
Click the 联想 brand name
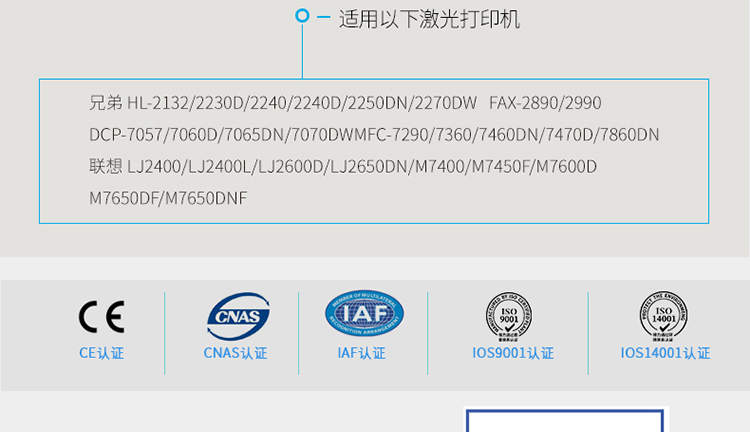click(105, 167)
